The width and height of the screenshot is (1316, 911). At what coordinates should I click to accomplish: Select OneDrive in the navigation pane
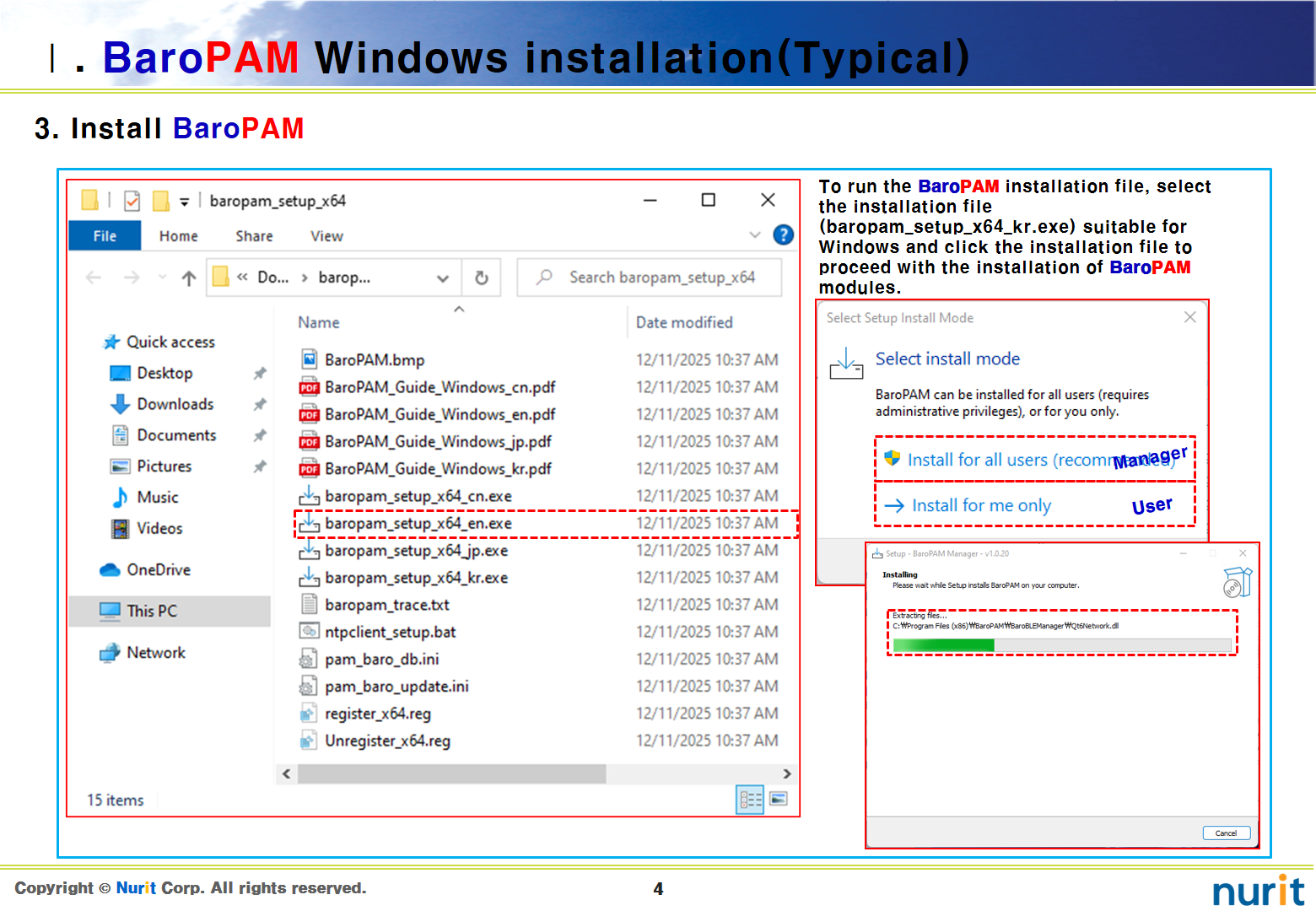coord(145,570)
